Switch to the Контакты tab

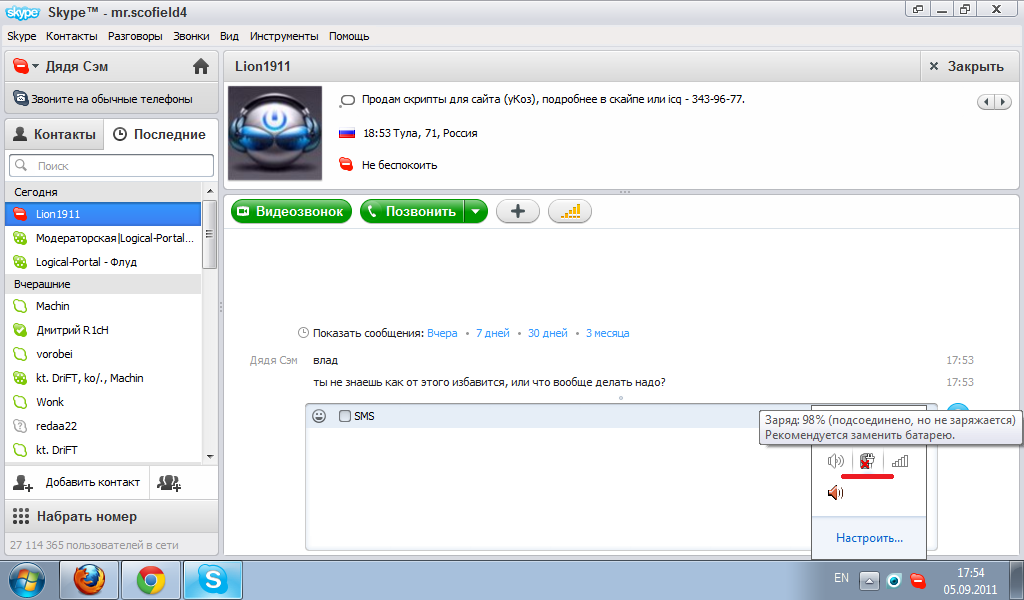pos(55,134)
